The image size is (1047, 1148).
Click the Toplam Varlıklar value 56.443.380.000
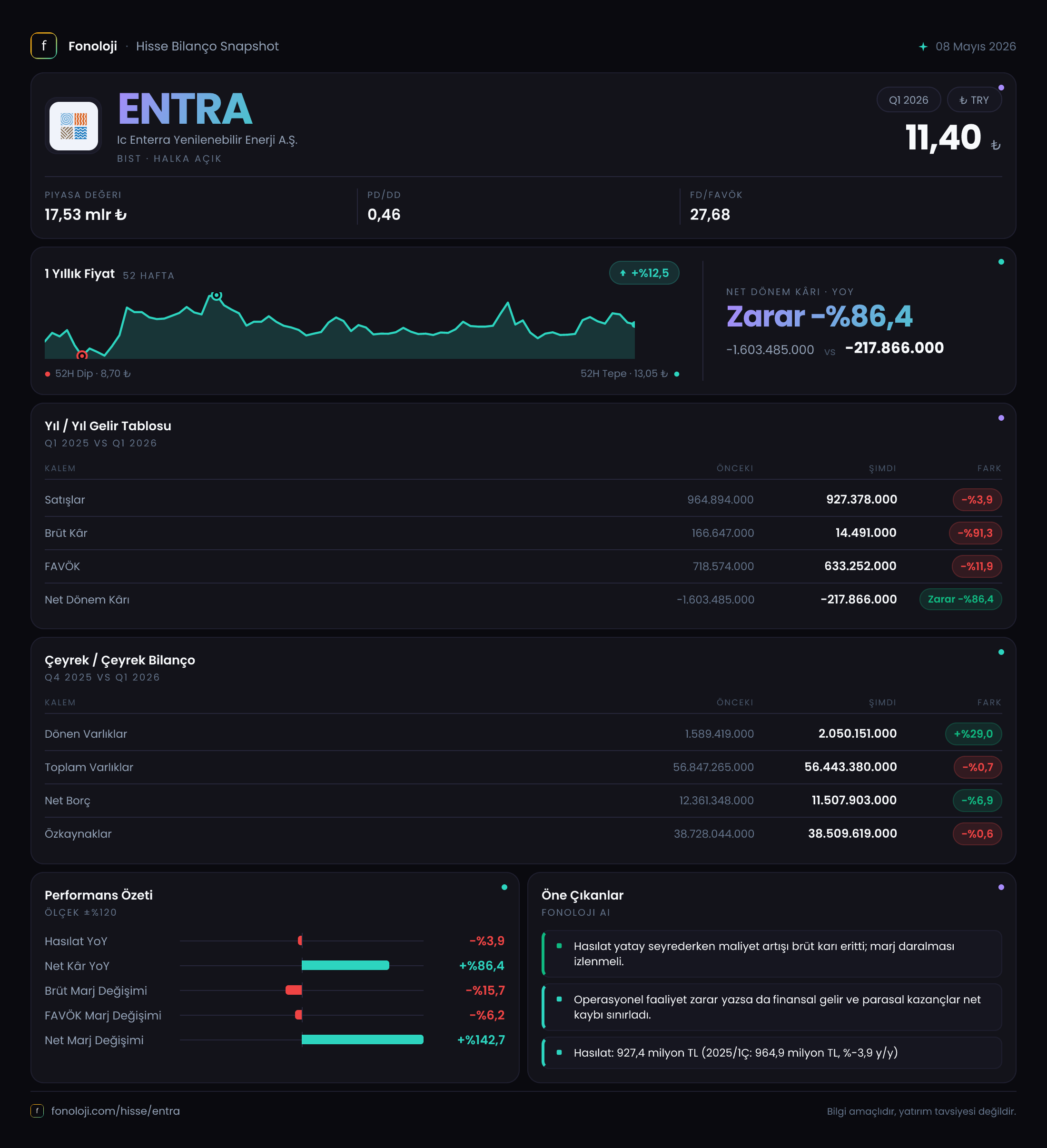(x=850, y=767)
